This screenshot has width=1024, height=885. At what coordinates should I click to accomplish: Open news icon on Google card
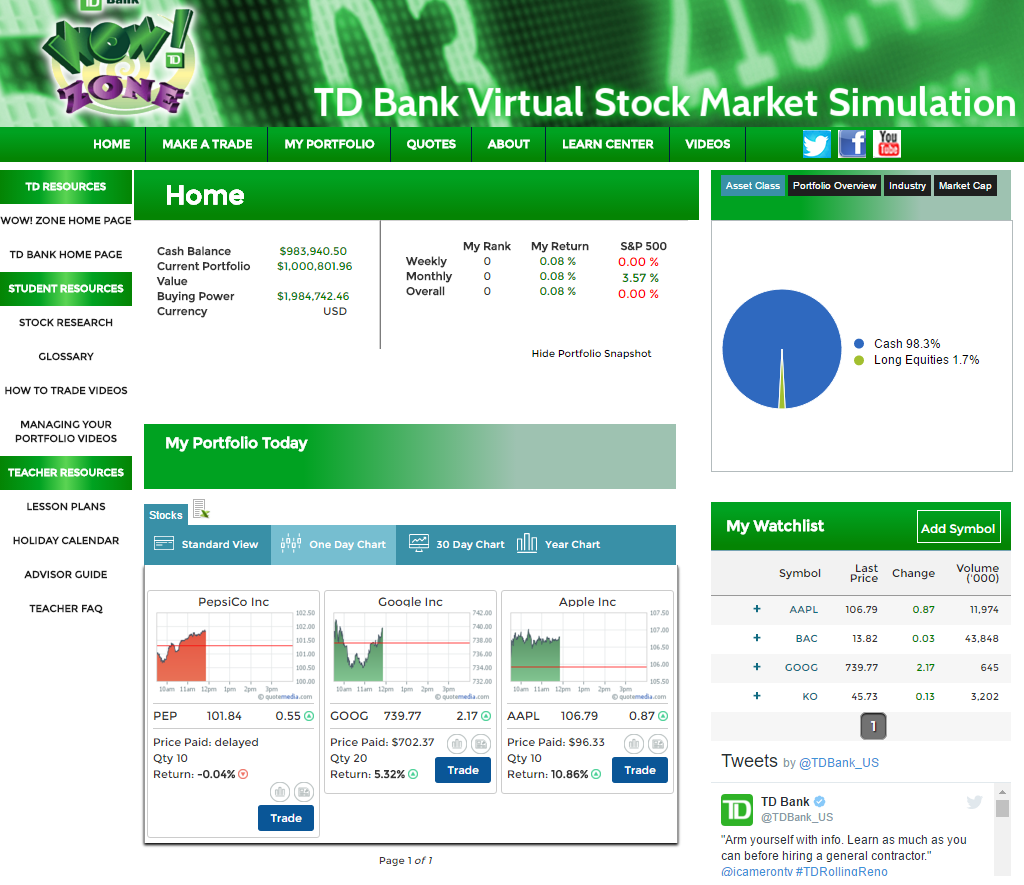[481, 744]
